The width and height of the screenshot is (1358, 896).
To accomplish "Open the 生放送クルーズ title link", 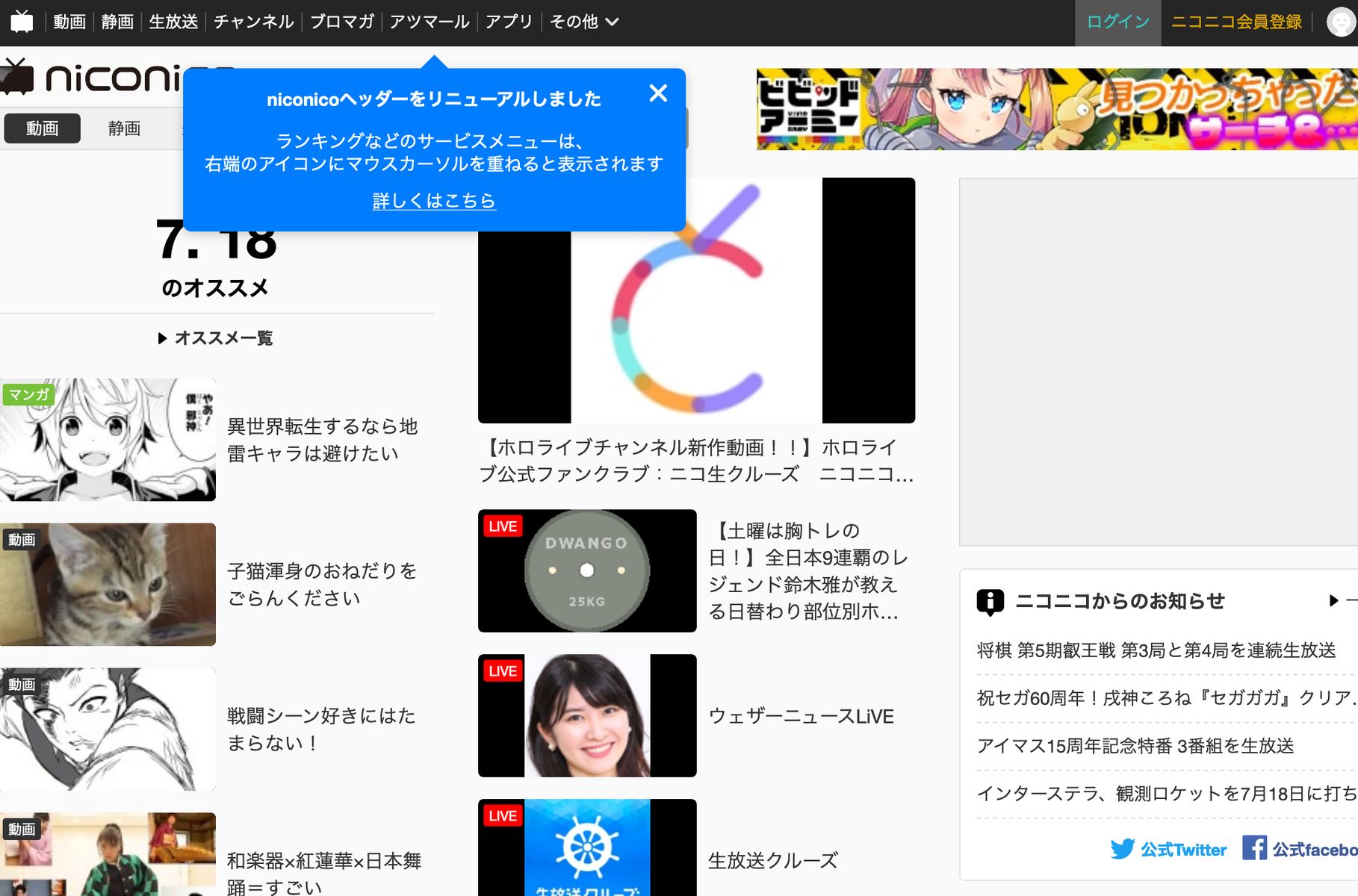I will point(773,861).
